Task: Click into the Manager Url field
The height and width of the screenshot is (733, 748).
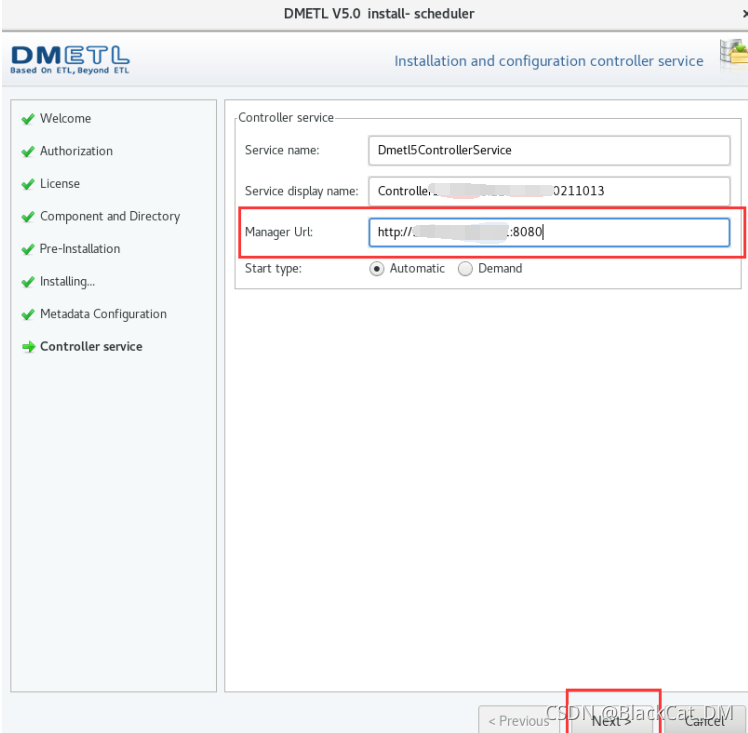Action: pos(549,232)
